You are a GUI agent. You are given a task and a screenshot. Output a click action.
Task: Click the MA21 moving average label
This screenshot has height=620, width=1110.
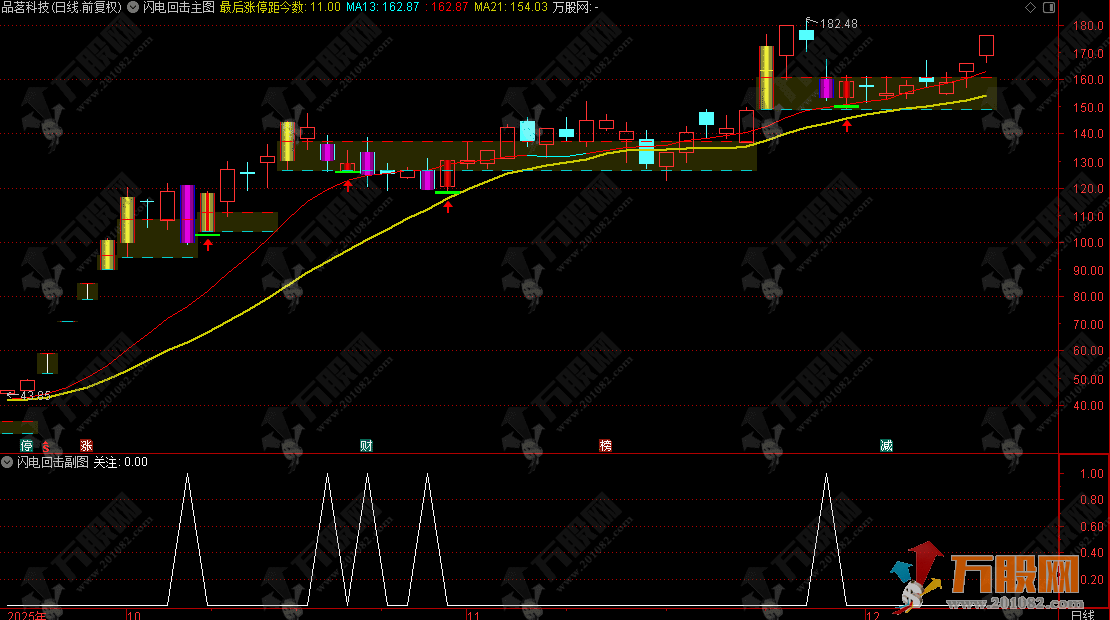pos(510,7)
